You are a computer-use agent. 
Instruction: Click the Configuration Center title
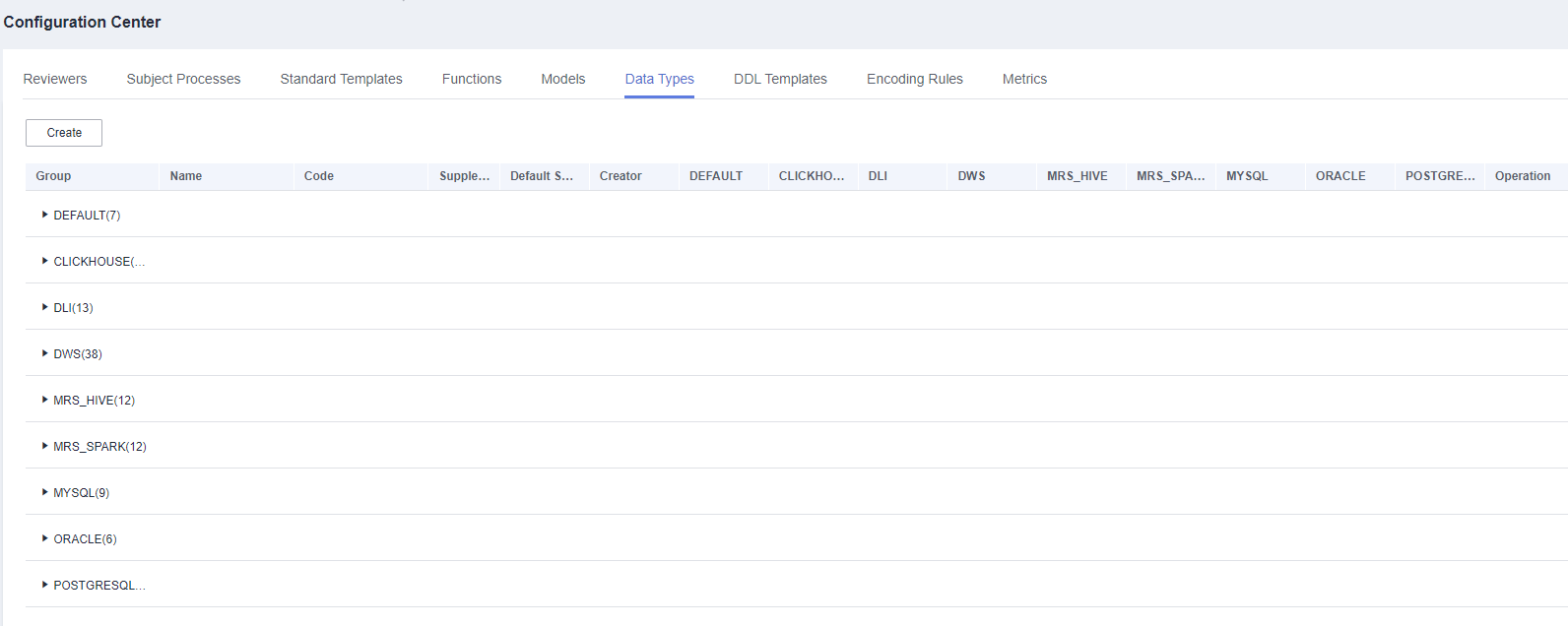click(82, 22)
